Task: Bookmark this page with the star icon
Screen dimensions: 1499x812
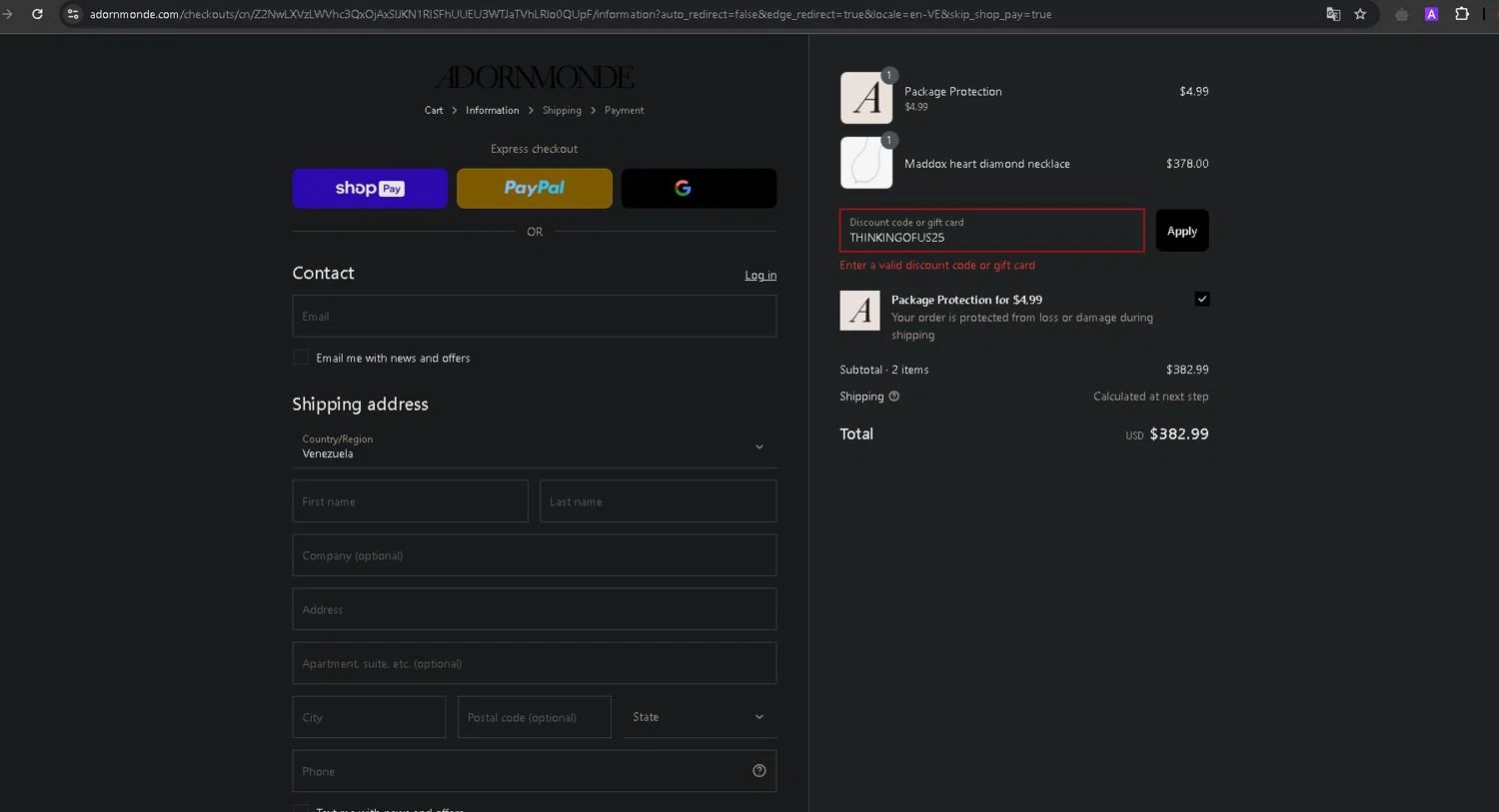Action: pos(1360,14)
